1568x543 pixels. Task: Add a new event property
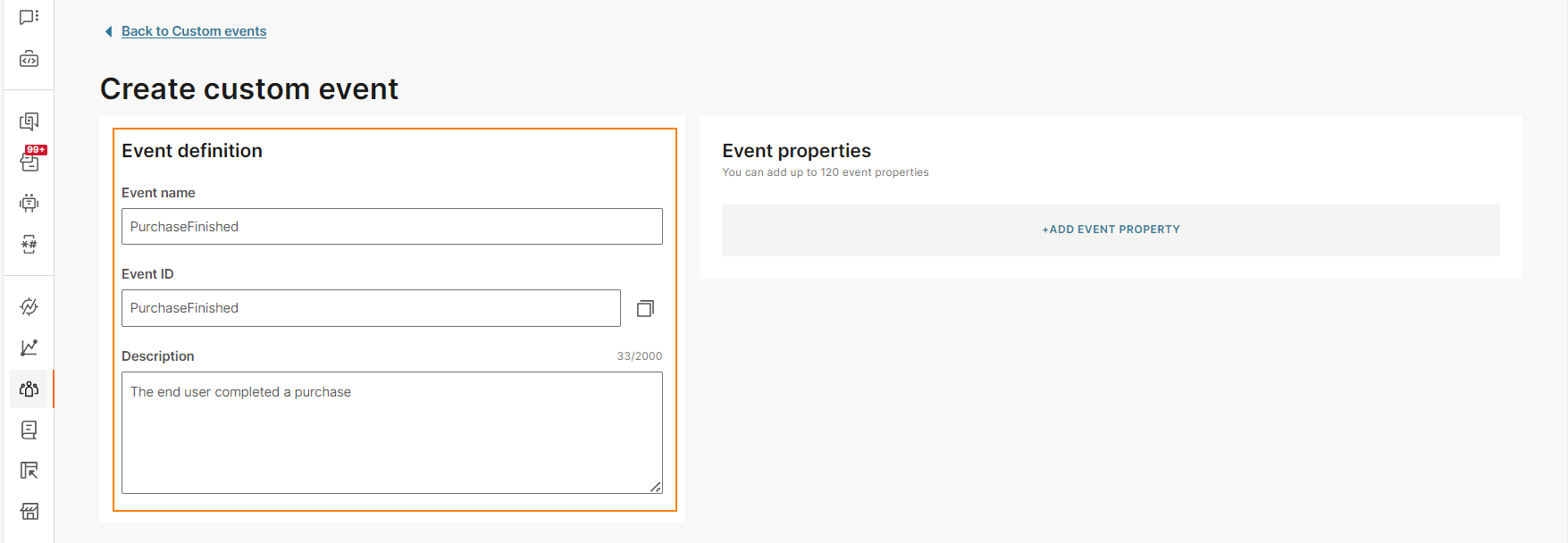pos(1111,230)
